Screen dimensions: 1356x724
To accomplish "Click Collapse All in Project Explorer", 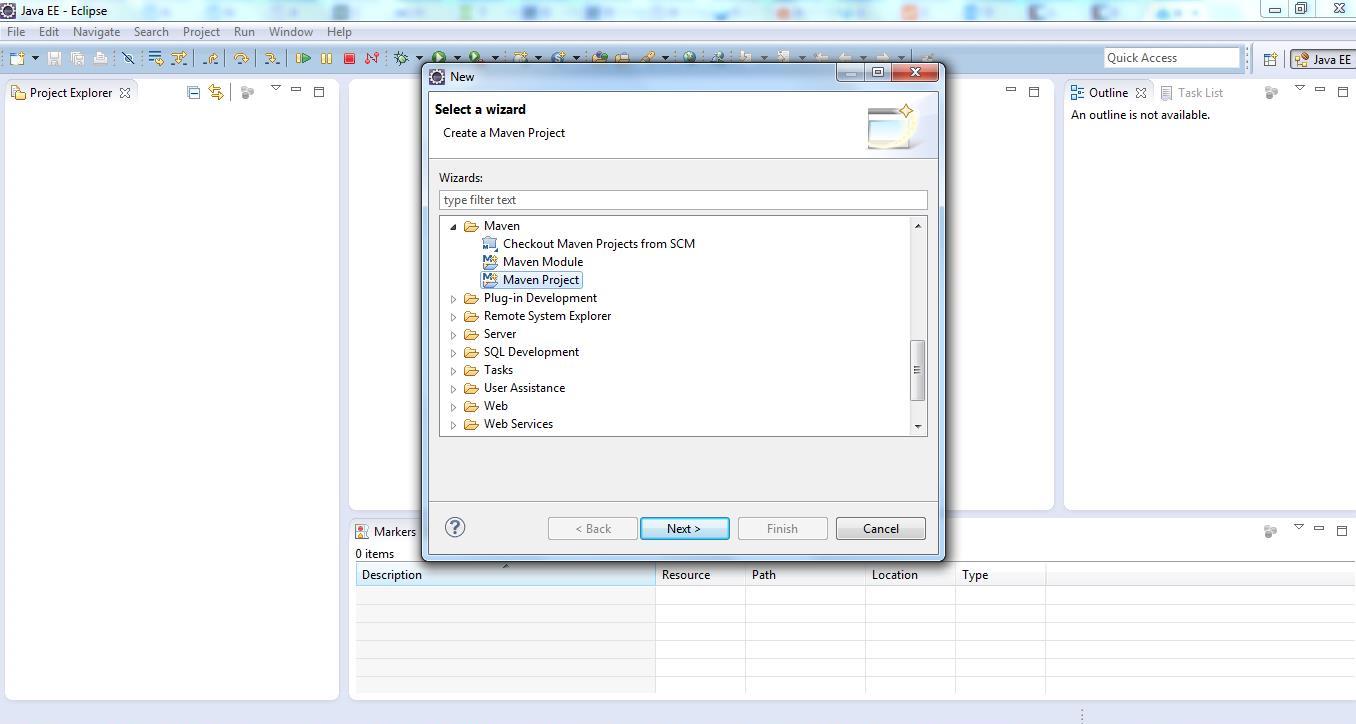I will (x=193, y=92).
